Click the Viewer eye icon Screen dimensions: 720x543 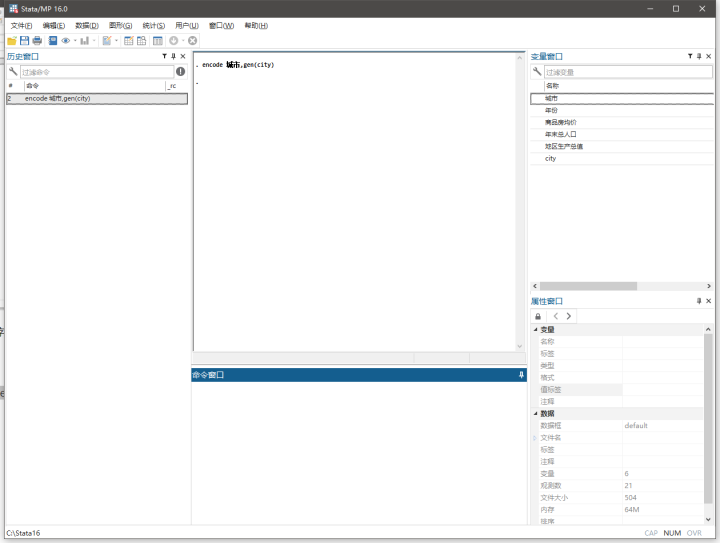pos(66,41)
